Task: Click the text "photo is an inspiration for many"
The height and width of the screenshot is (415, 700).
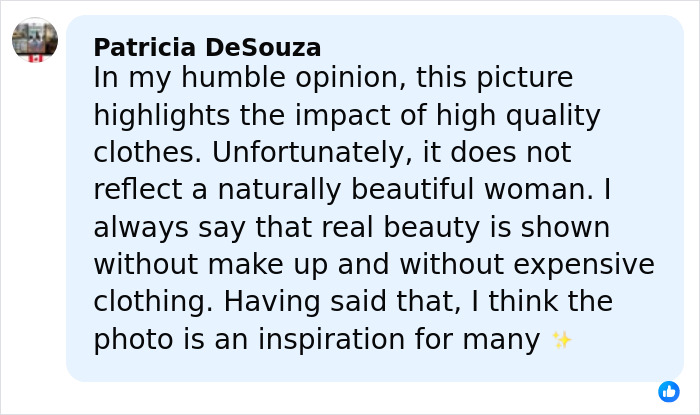Action: pyautogui.click(x=316, y=339)
